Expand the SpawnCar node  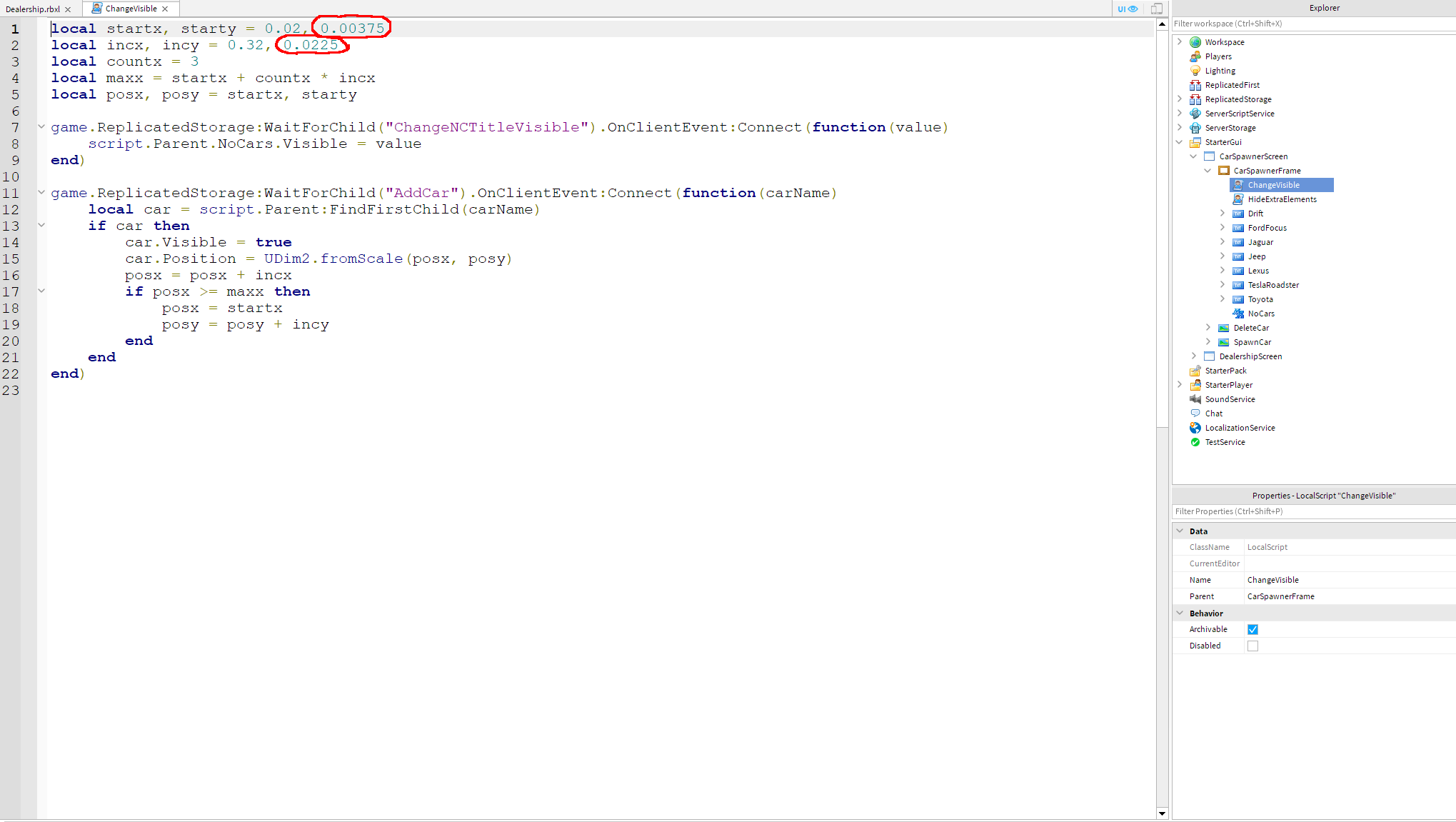tap(1208, 342)
